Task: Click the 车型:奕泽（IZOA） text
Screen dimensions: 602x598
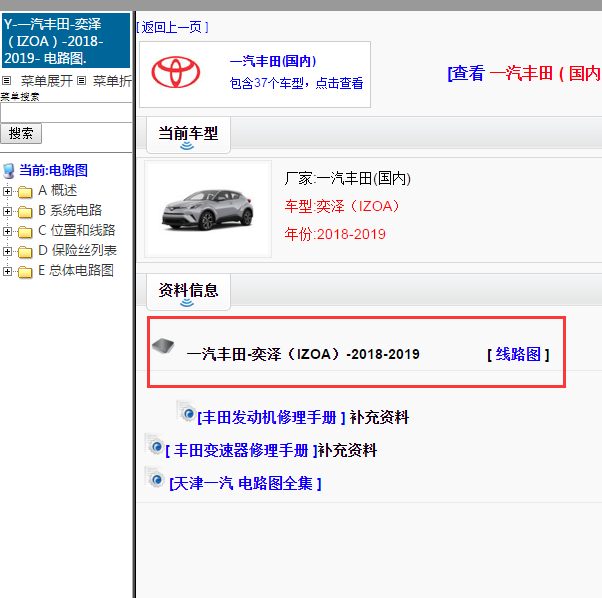Action: point(342,206)
